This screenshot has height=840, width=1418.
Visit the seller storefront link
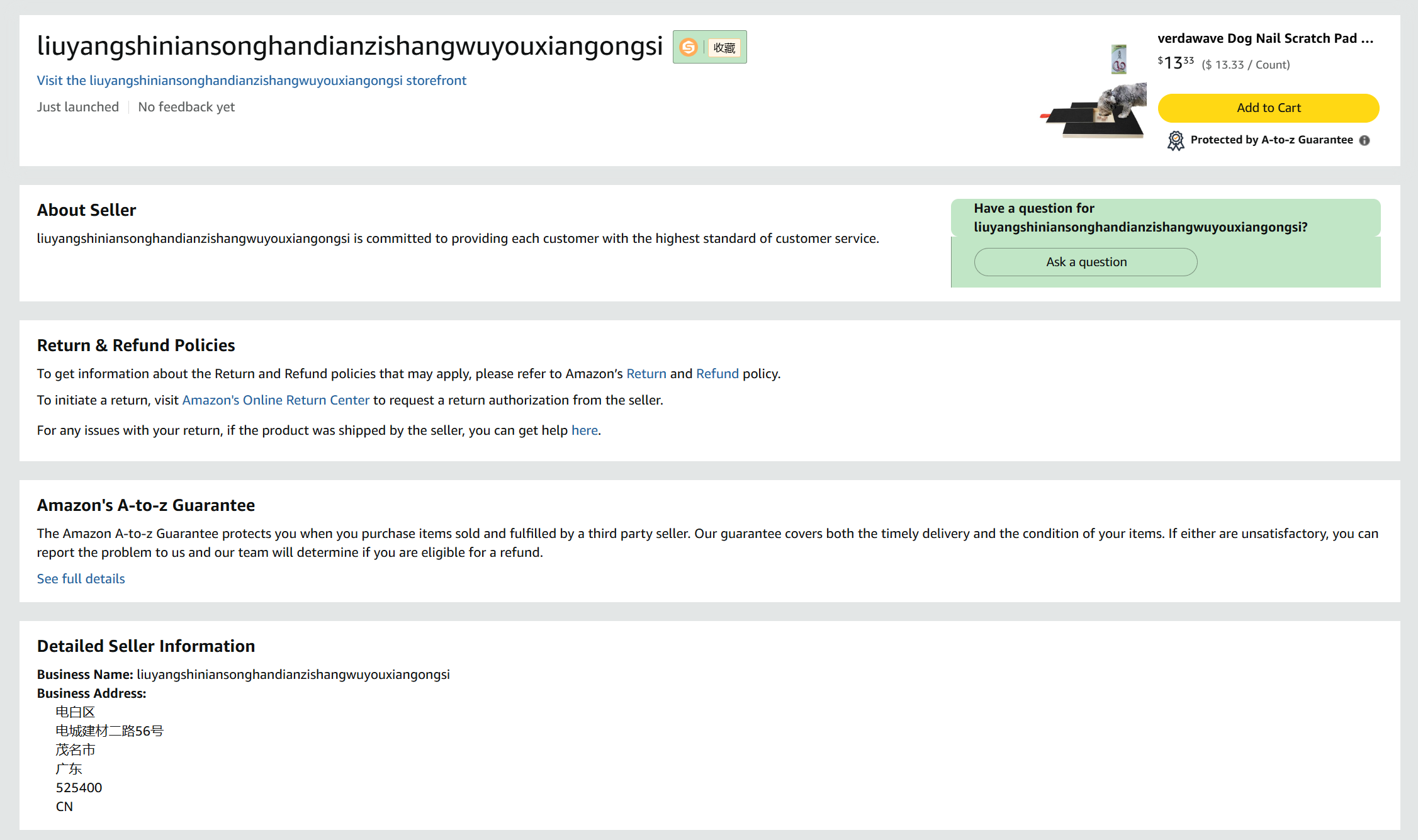tap(251, 81)
